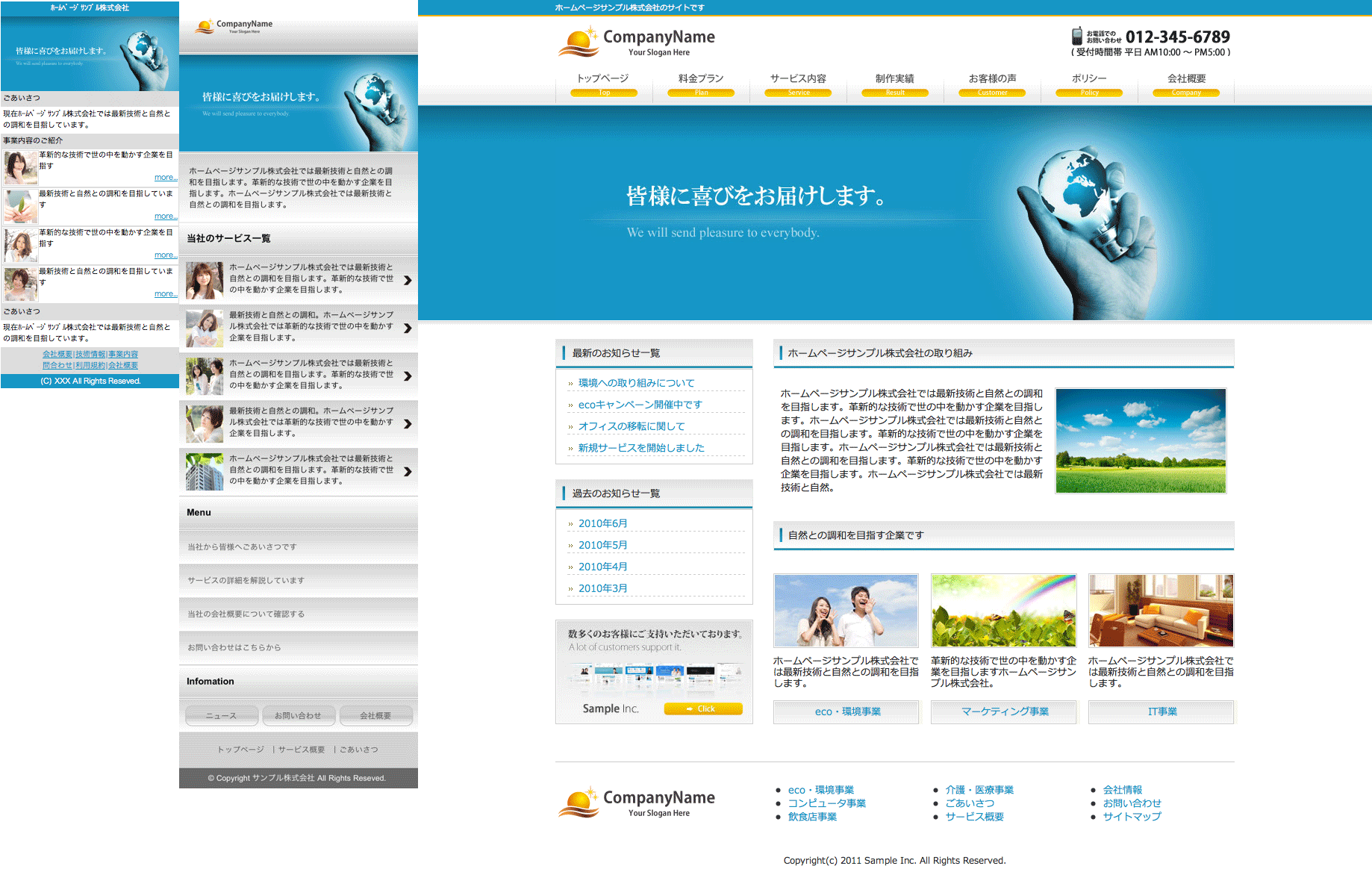Go to the お客様の声 Customer menu item

[x=992, y=84]
